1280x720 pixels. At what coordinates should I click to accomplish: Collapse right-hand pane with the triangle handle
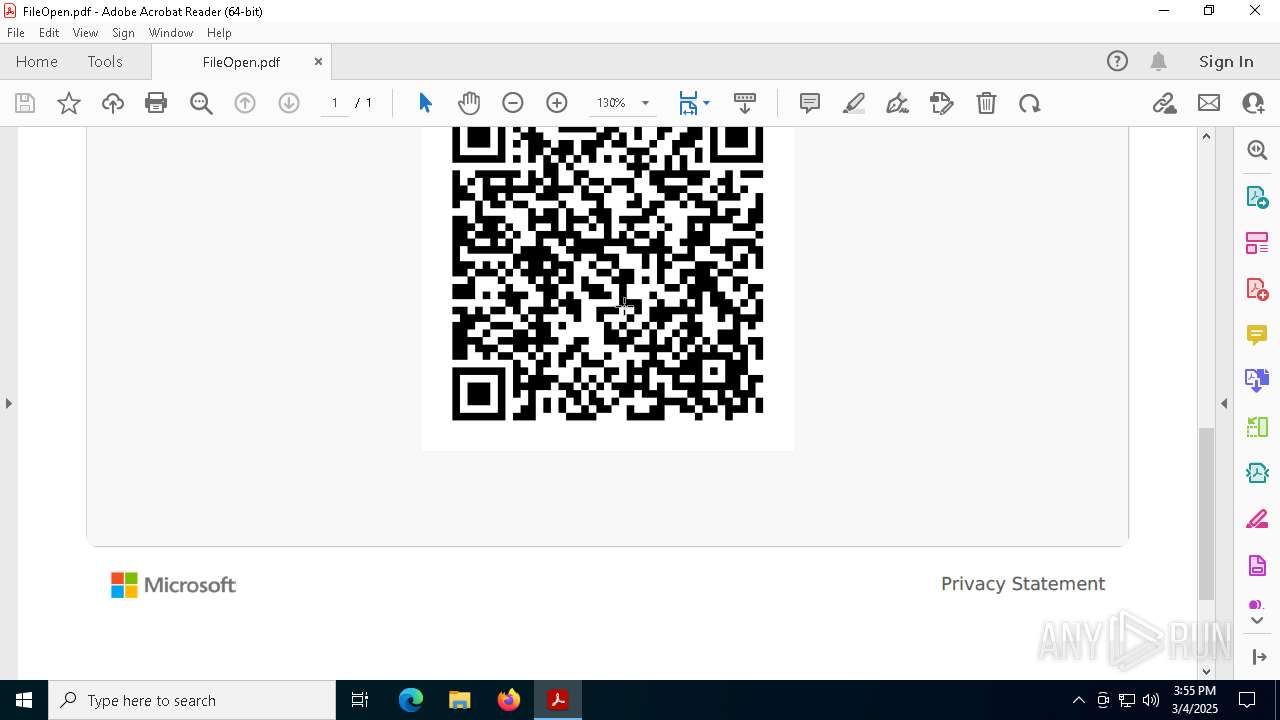(x=1224, y=403)
